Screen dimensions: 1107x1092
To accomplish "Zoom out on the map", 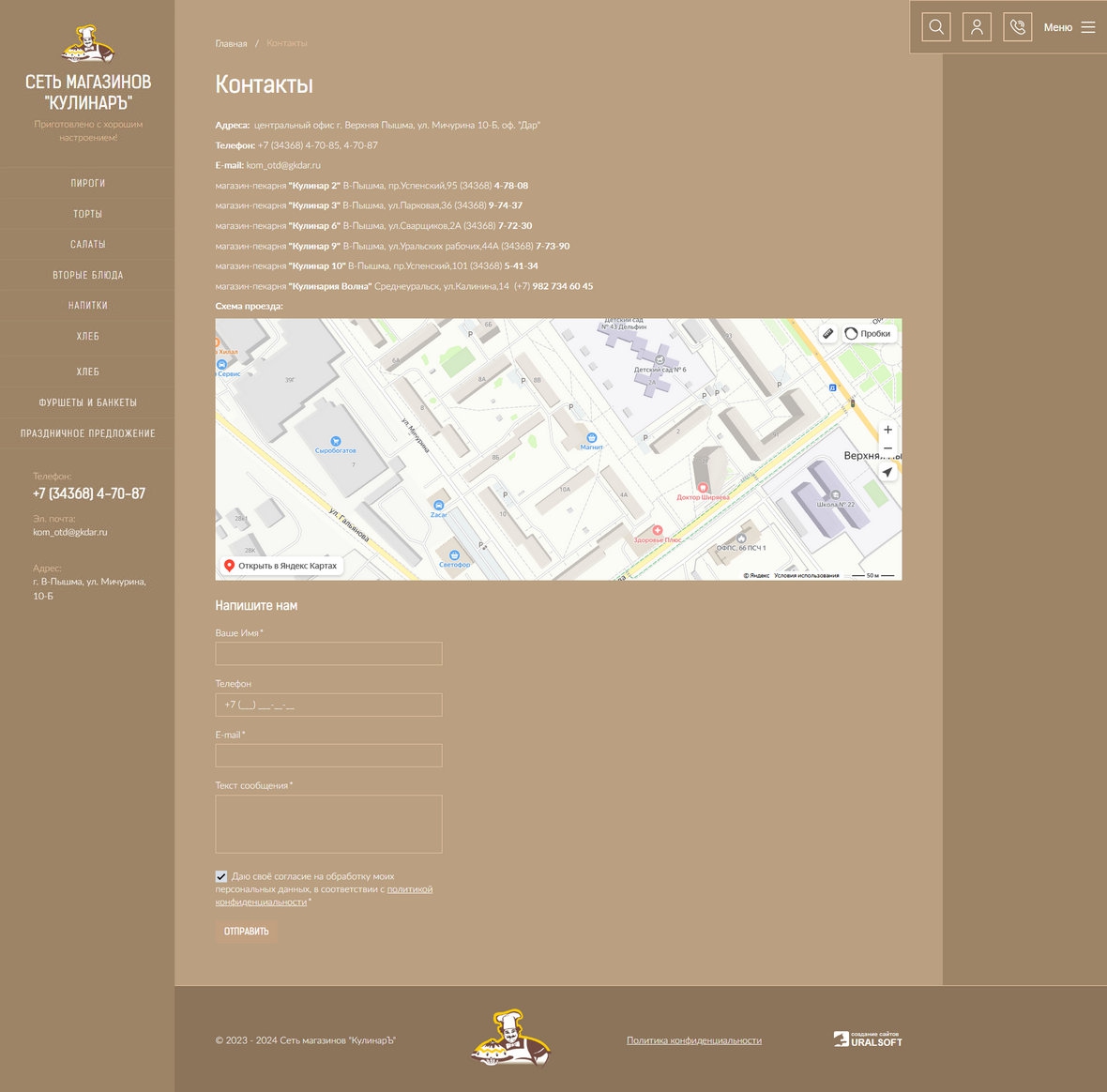I will click(x=887, y=448).
